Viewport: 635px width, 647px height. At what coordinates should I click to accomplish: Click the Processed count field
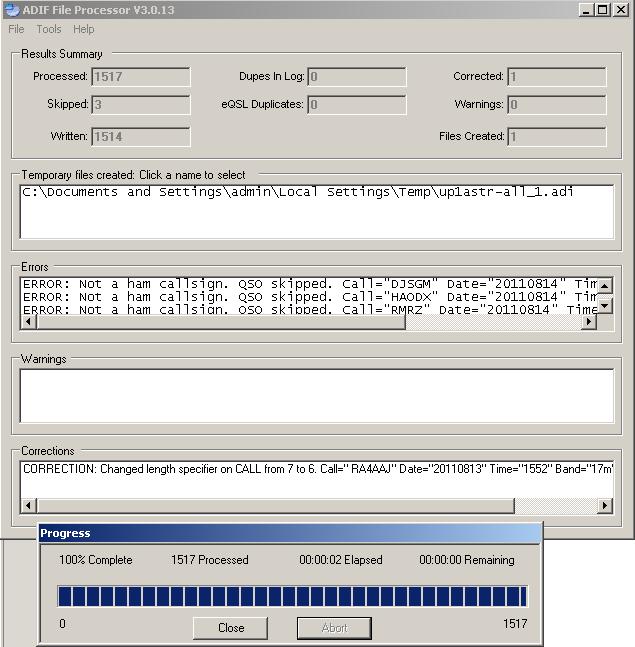[x=140, y=77]
